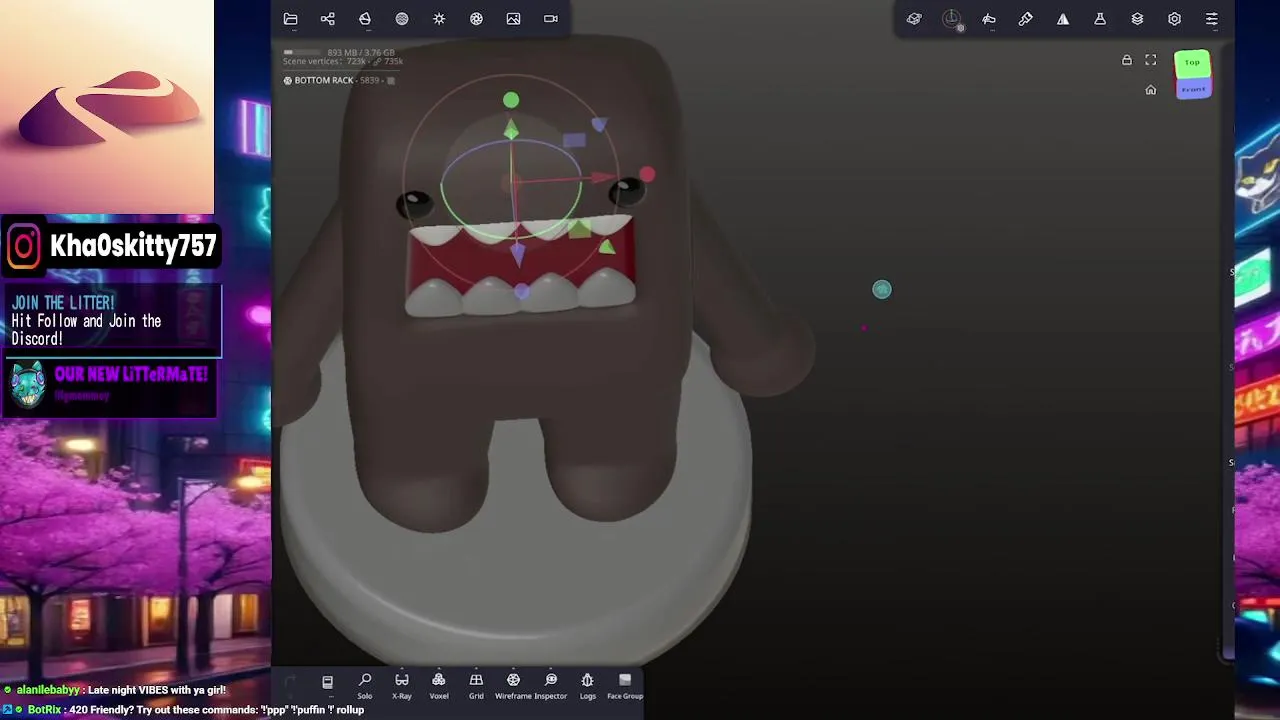Toggle Wireframe display
The image size is (1280, 720).
(513, 686)
